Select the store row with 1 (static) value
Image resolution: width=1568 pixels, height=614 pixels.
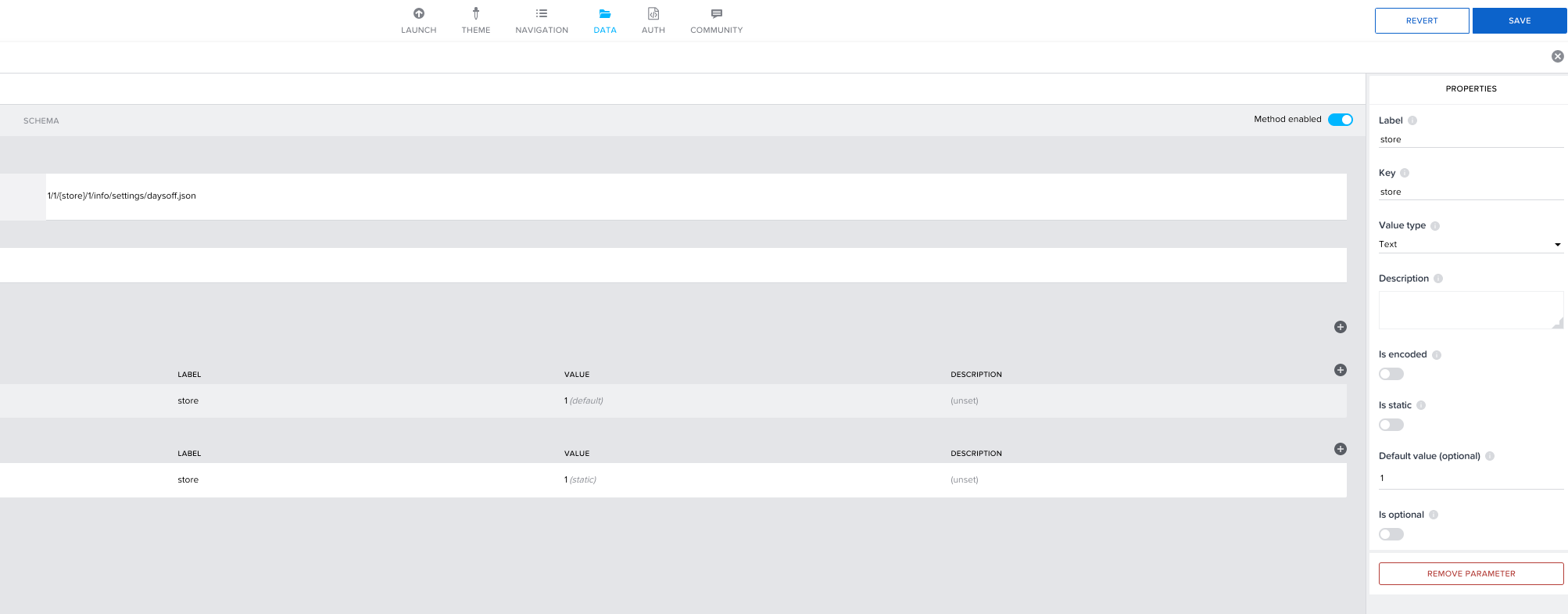coord(673,479)
